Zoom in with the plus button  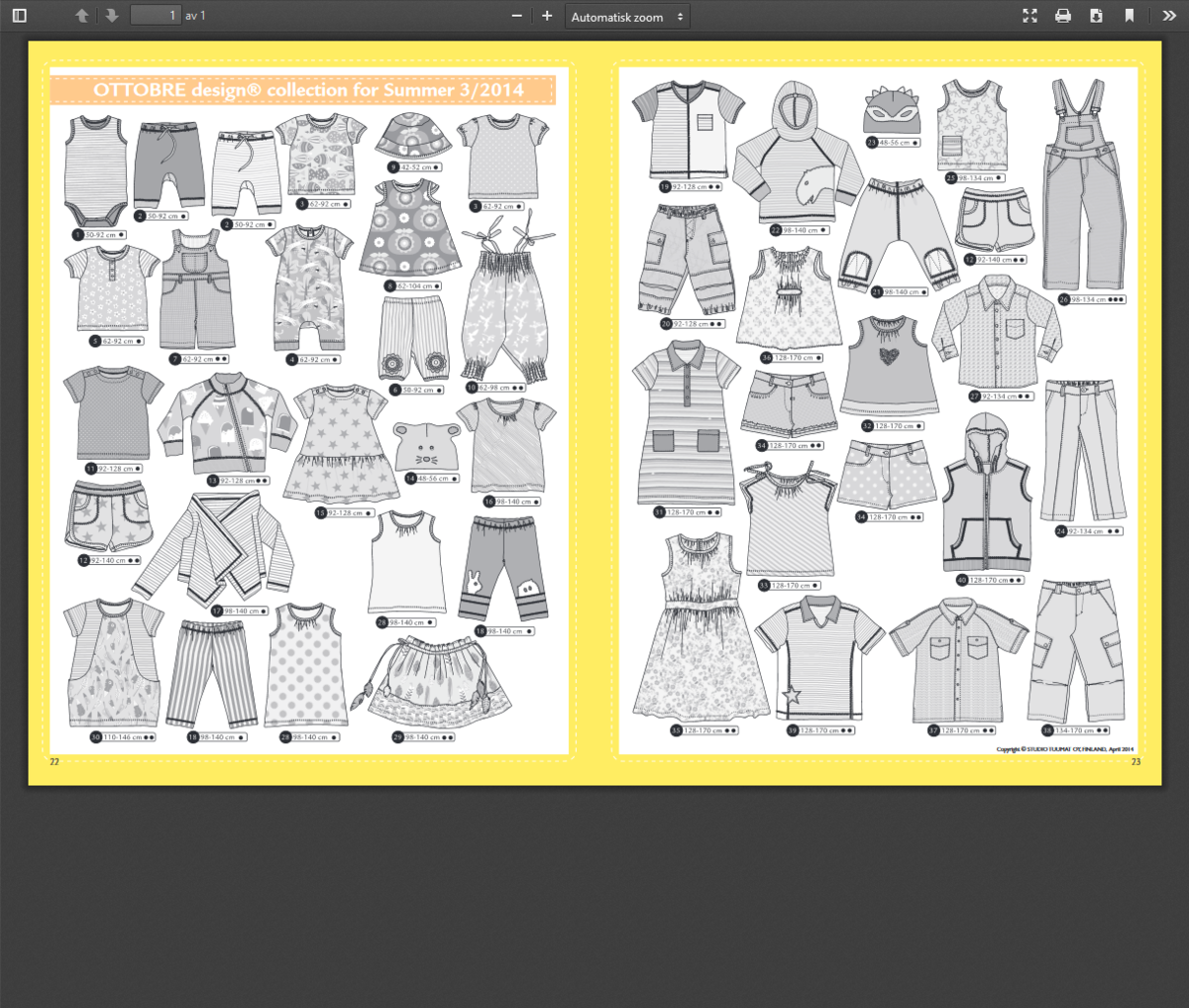click(x=547, y=16)
